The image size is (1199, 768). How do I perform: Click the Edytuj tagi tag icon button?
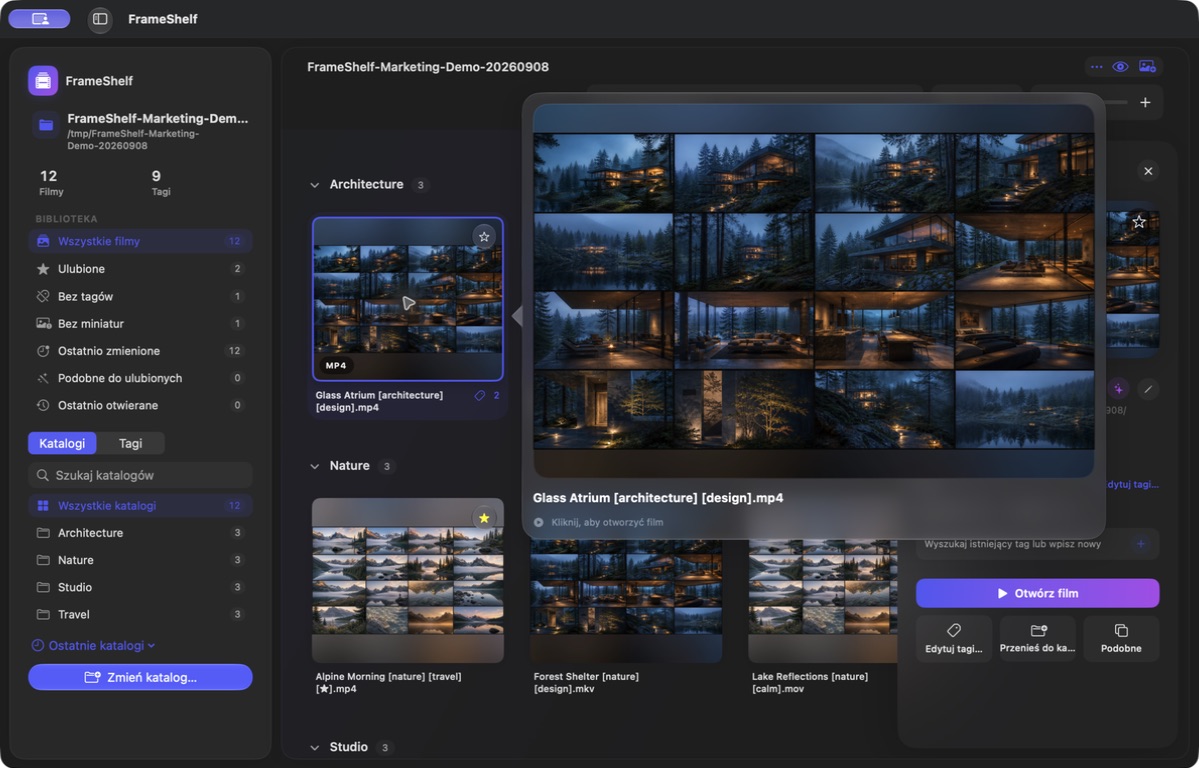(x=954, y=638)
